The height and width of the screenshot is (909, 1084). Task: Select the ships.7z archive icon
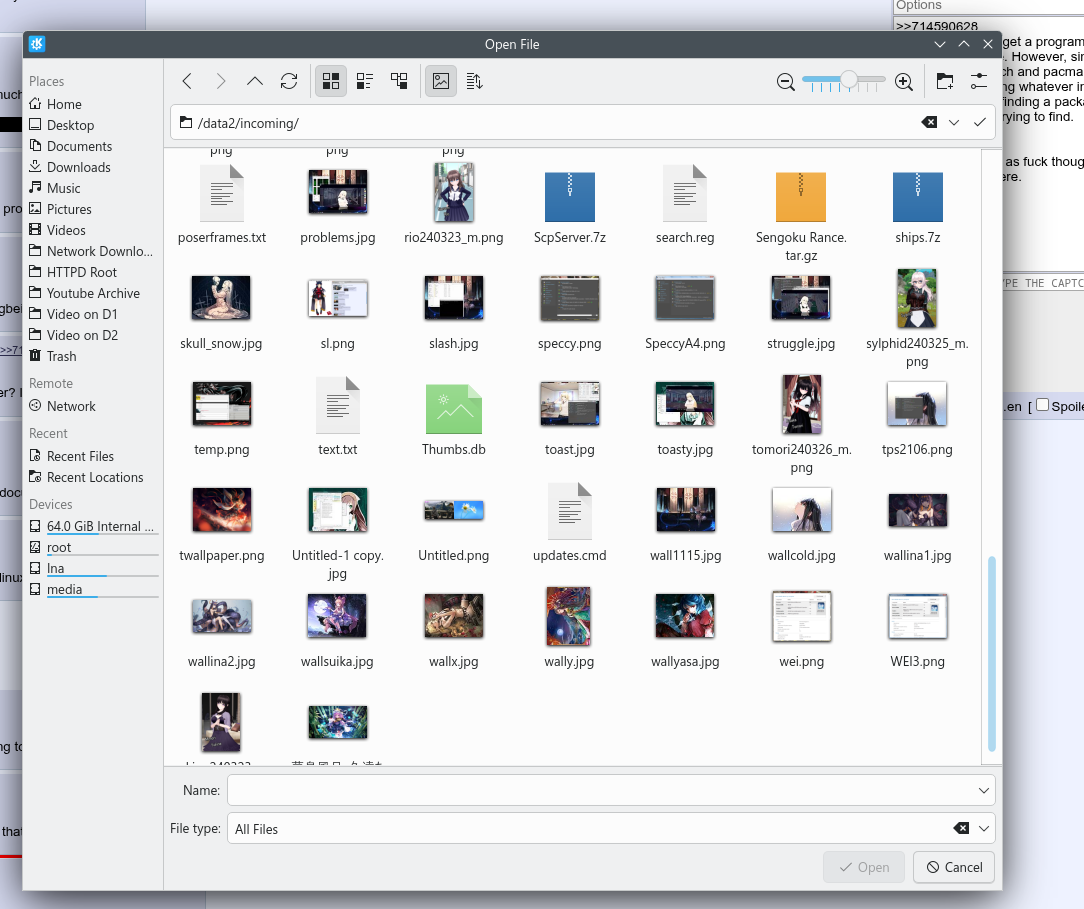(x=917, y=197)
